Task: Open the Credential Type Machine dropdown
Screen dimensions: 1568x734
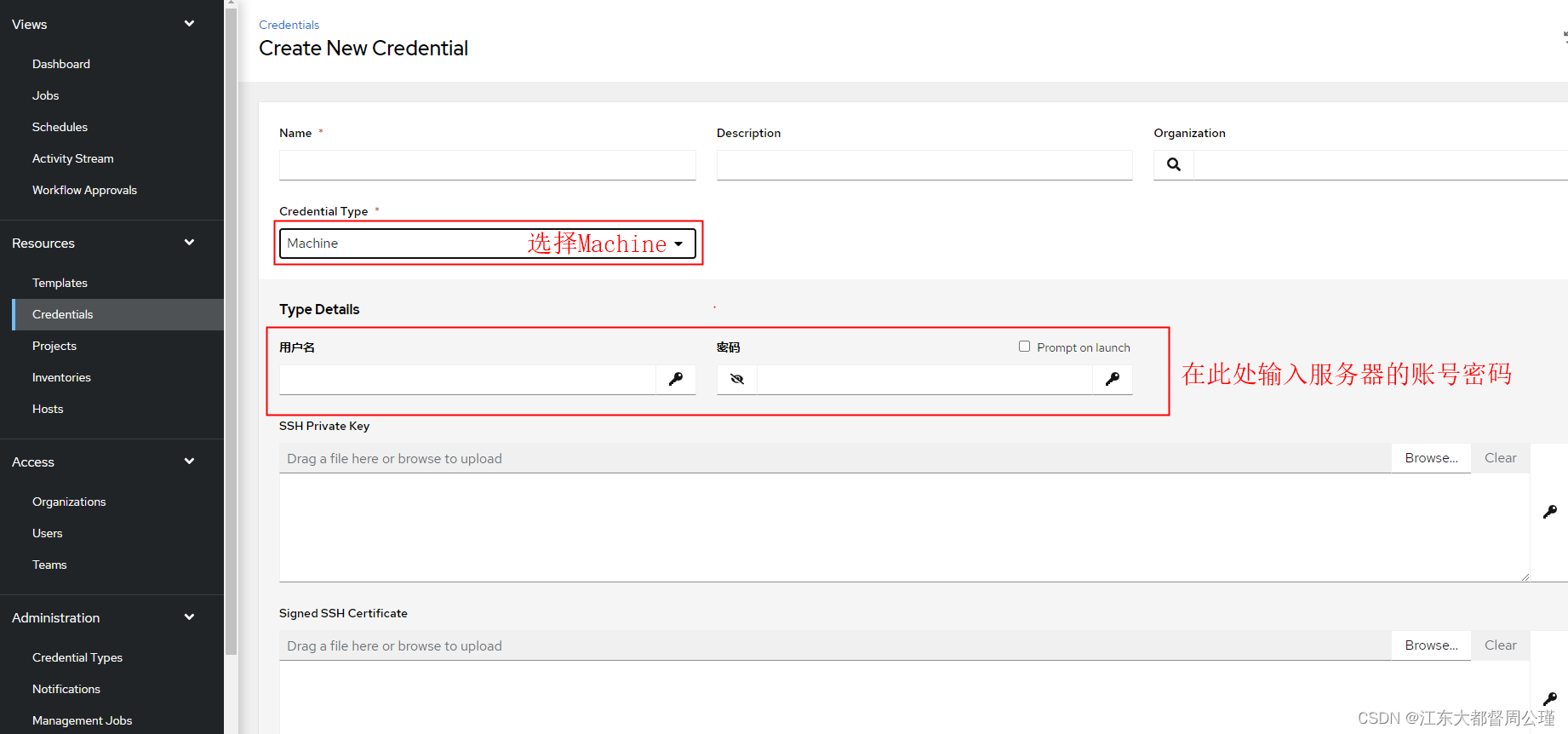Action: pyautogui.click(x=488, y=244)
